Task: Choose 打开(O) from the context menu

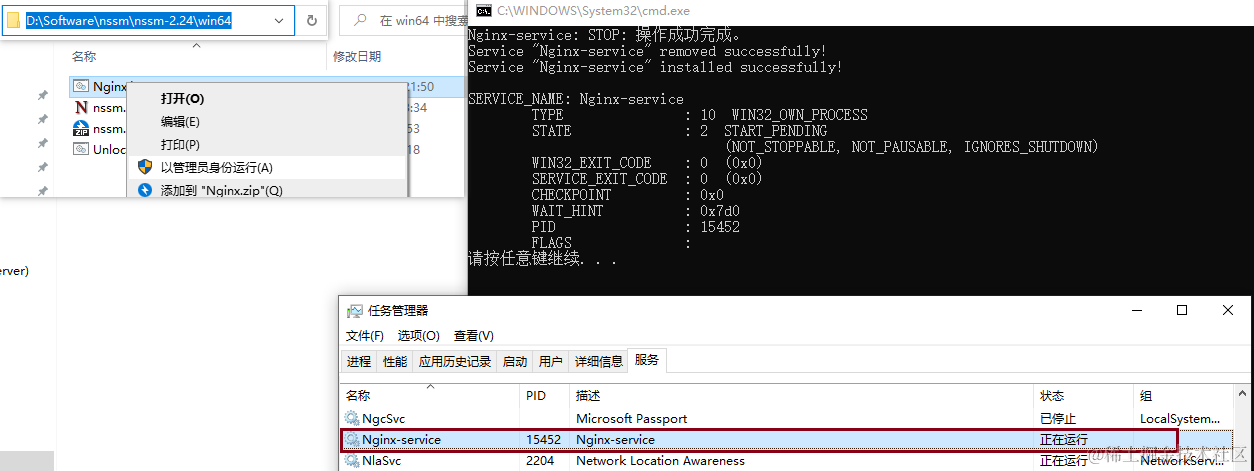Action: coord(182,99)
